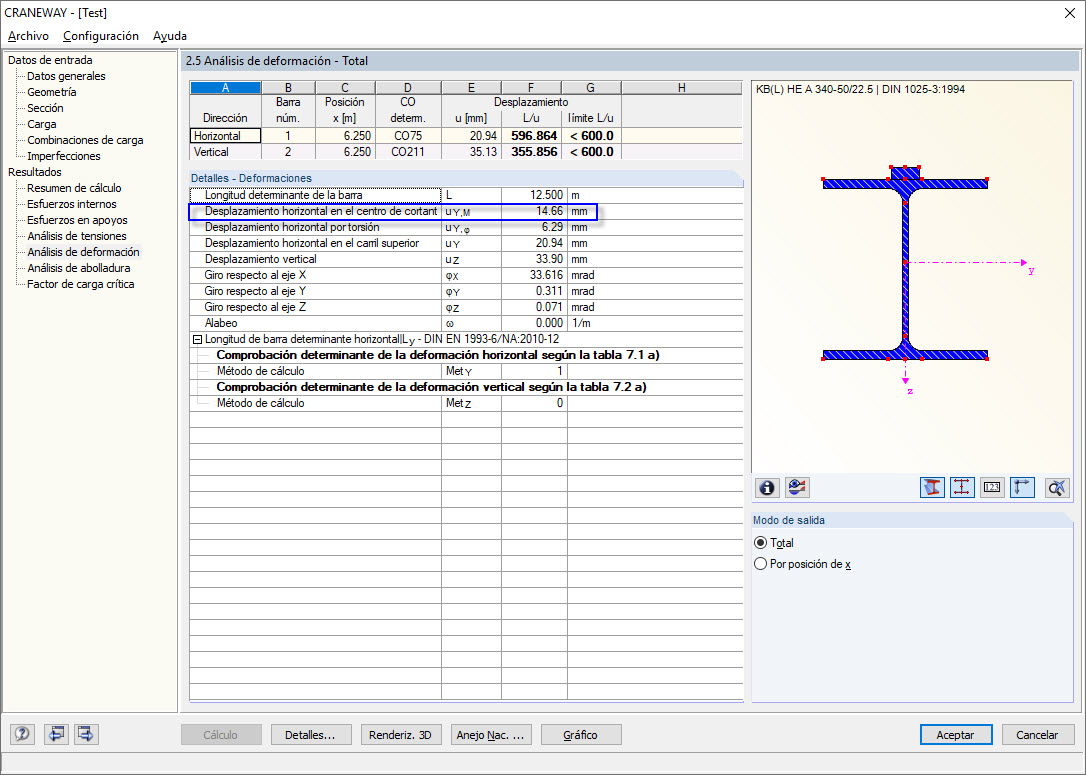Click the Gráfico button

pos(580,735)
